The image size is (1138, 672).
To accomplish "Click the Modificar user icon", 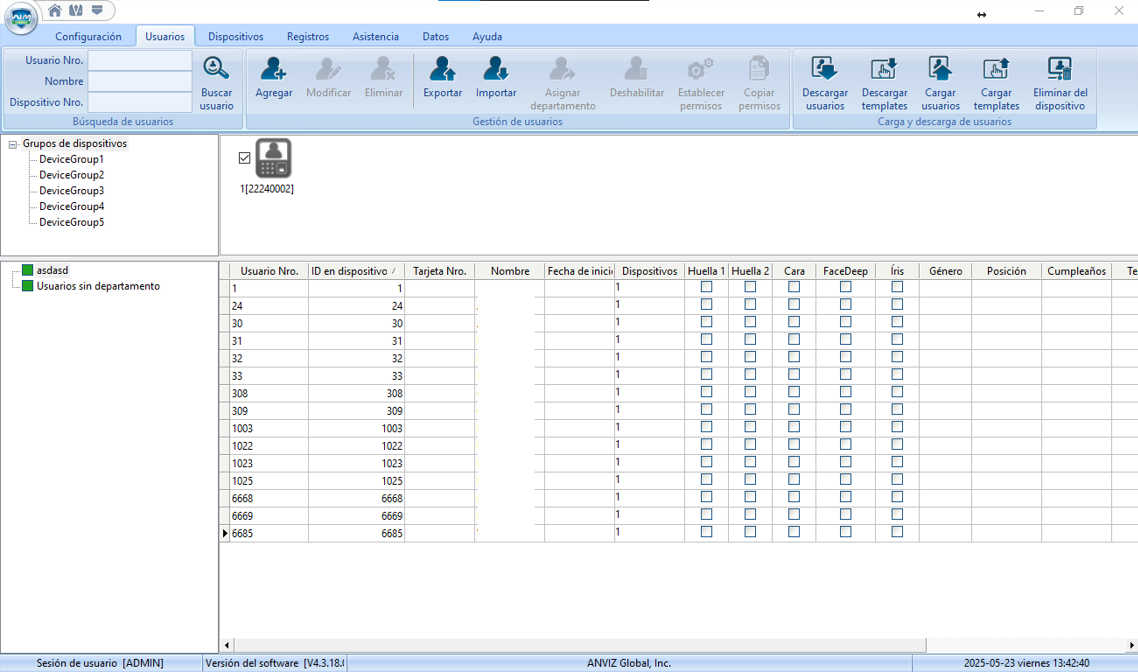I will tap(328, 69).
